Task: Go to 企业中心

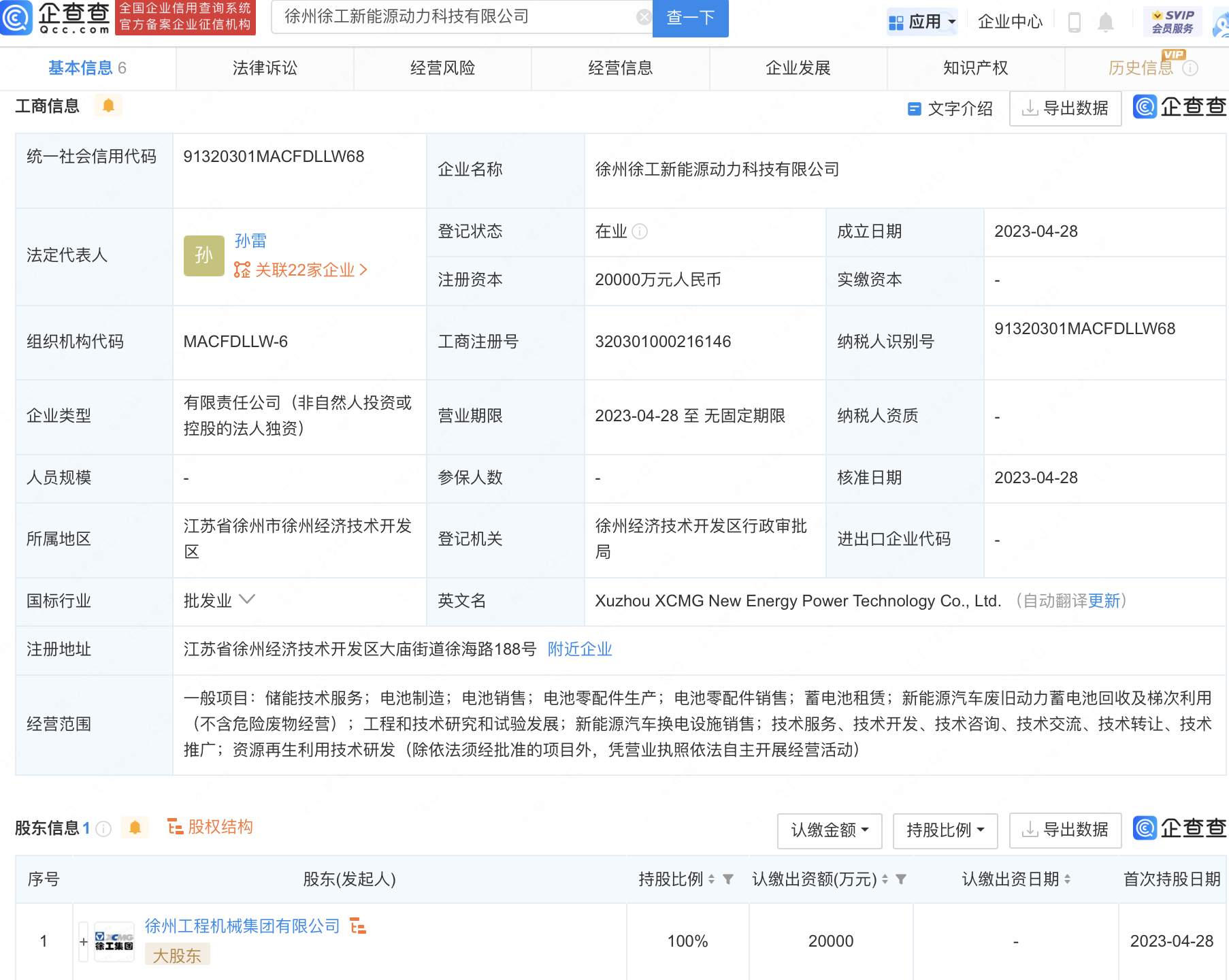Action: 1010,22
